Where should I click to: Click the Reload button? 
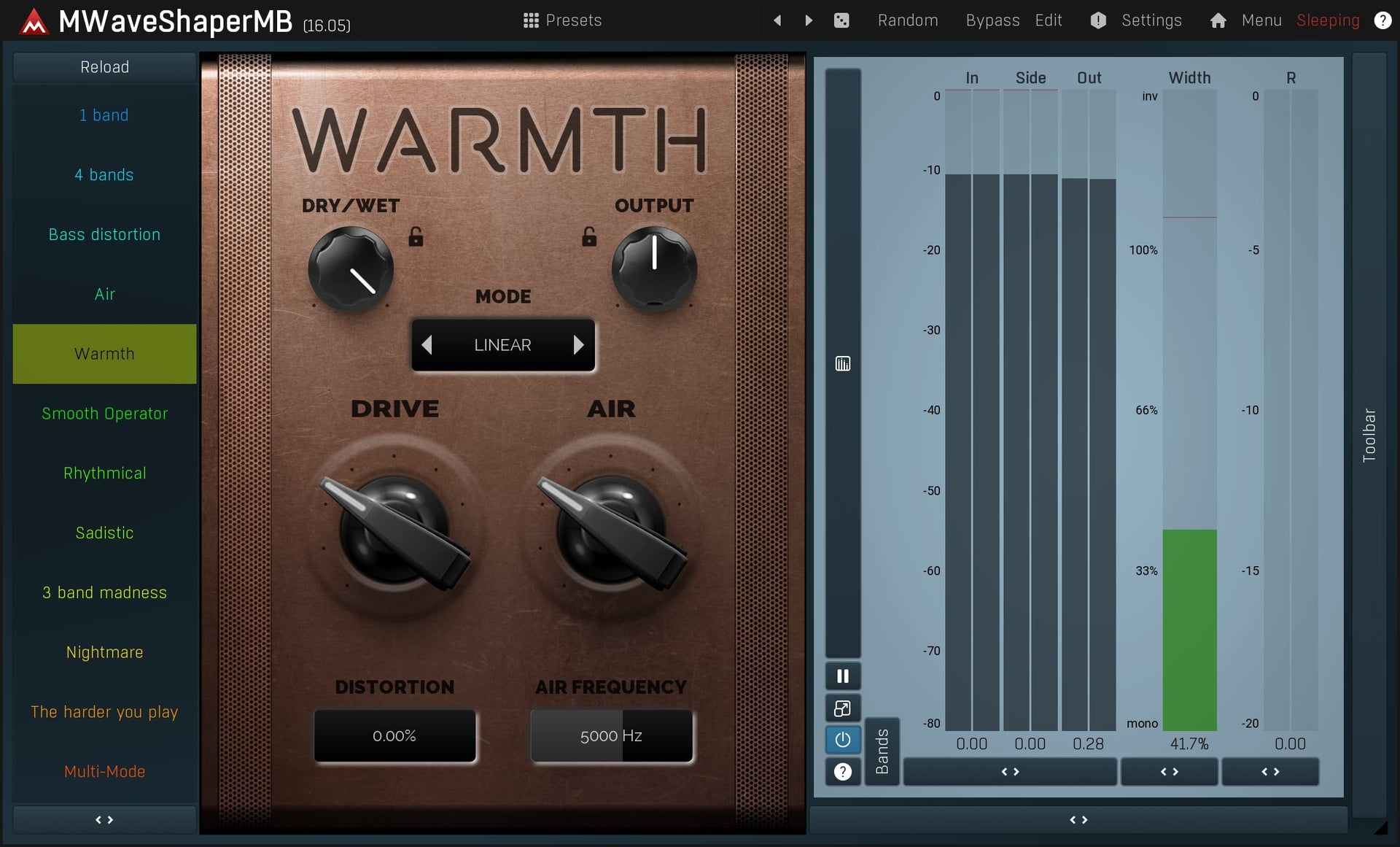(104, 67)
